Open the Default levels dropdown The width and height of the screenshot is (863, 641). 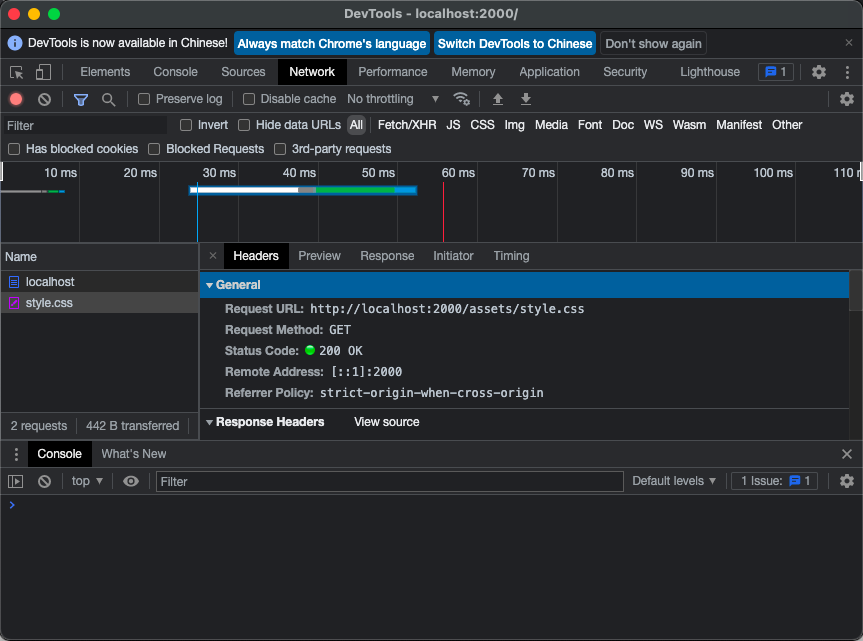tap(674, 481)
